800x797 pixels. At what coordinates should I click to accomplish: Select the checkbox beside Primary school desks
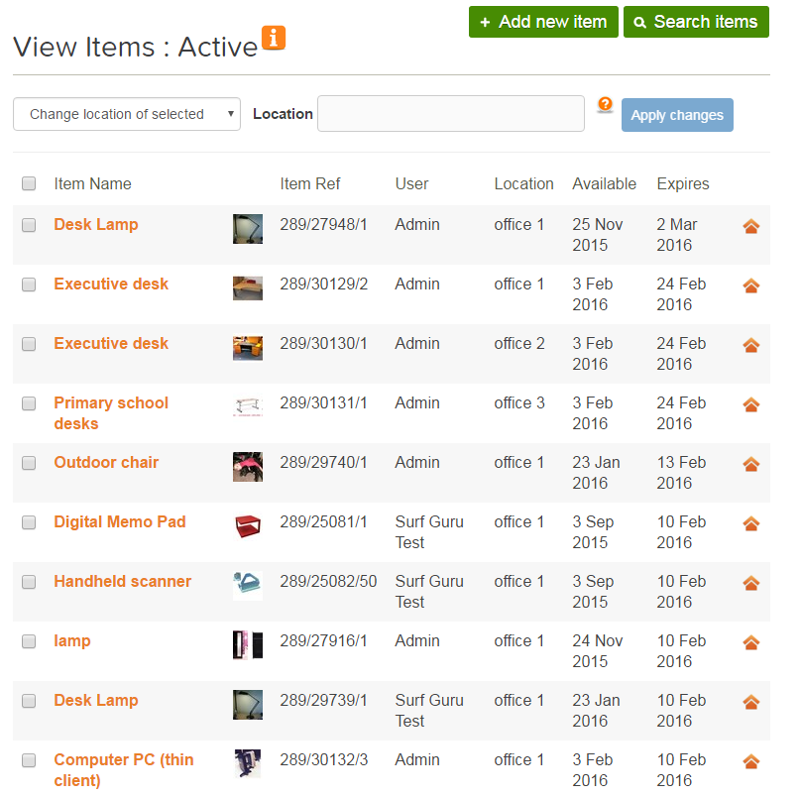coord(28,403)
